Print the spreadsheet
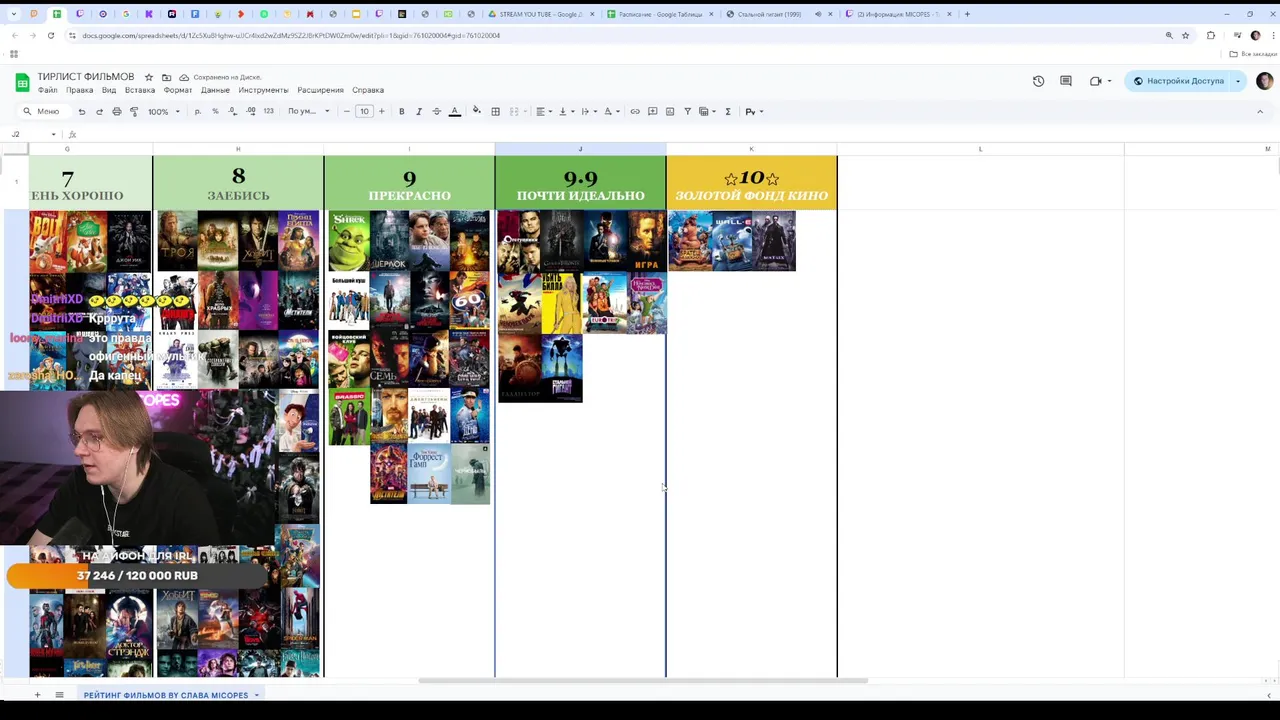The height and width of the screenshot is (720, 1280). (117, 111)
